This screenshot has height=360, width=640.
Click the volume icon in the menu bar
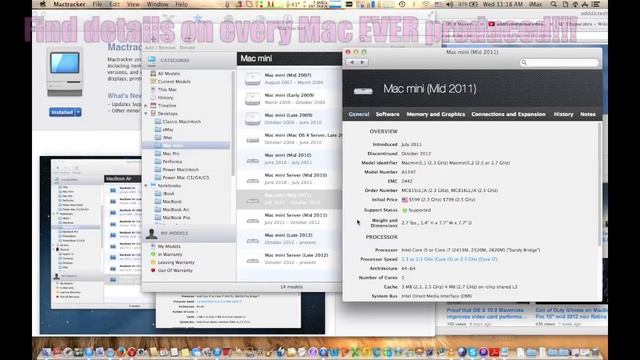(x=449, y=4)
